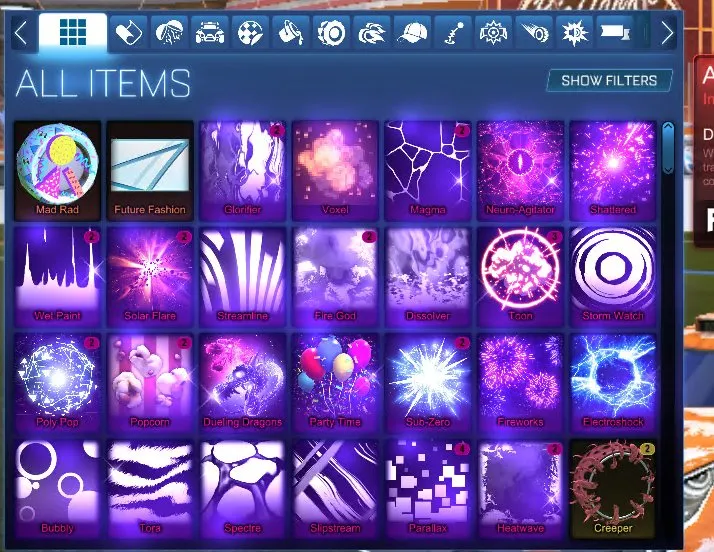The width and height of the screenshot is (714, 552).
Task: Go to next category with right arrow
Action: pyautogui.click(x=666, y=33)
